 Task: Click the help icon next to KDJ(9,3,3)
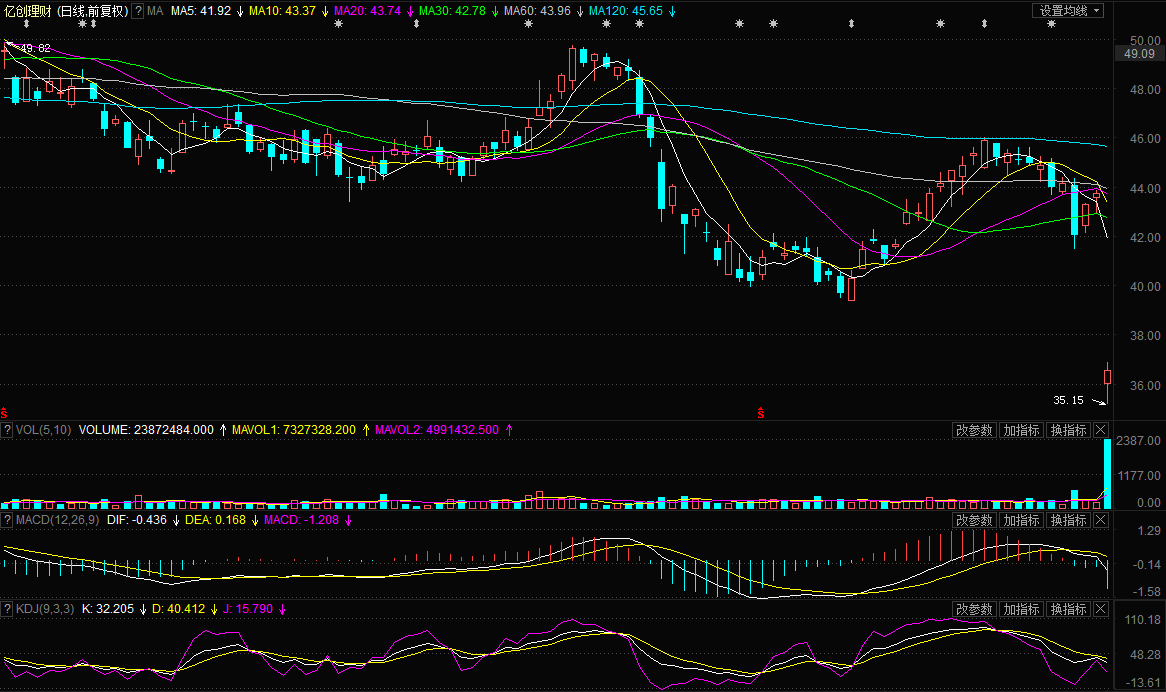tap(8, 609)
